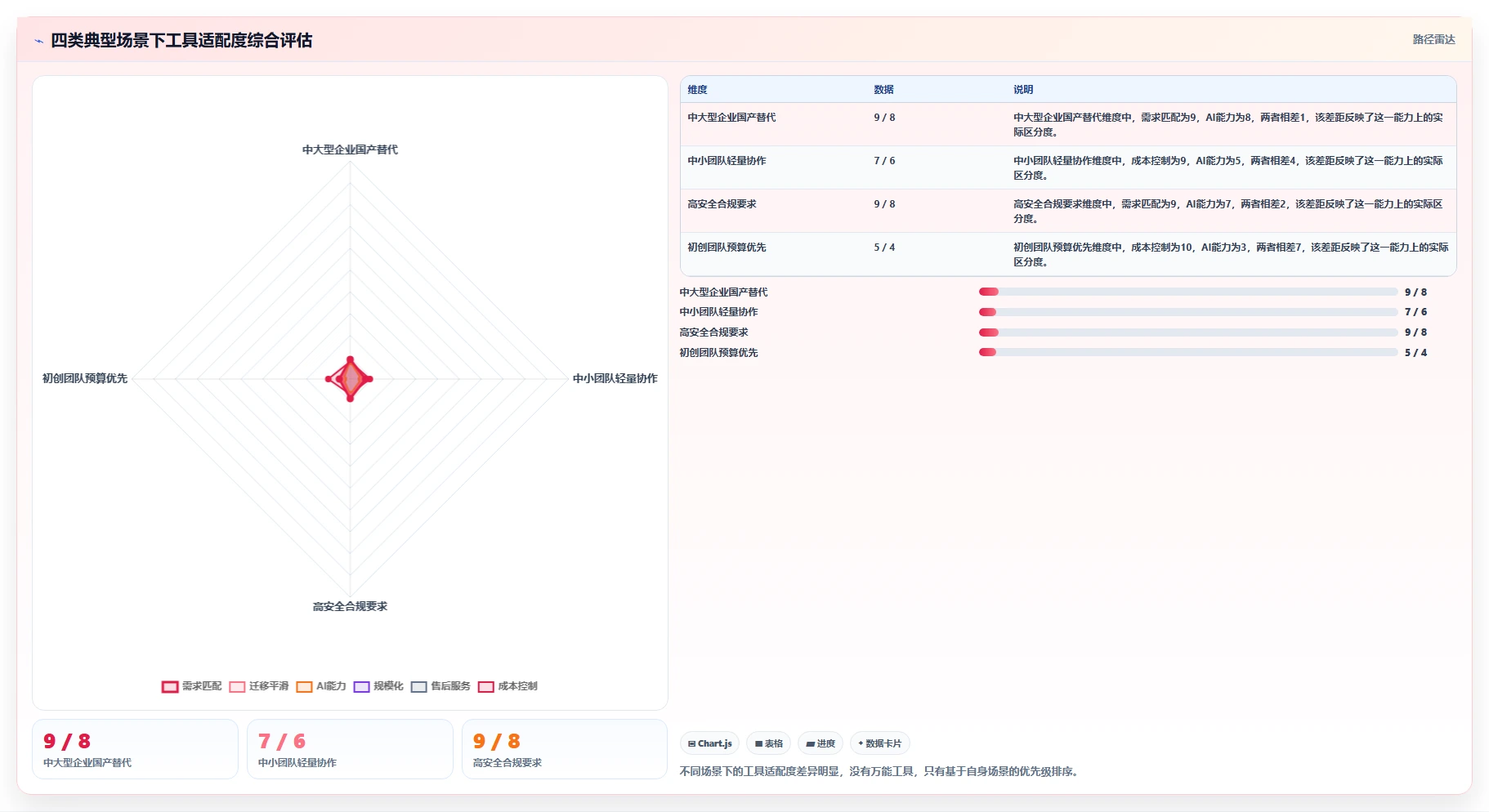The width and height of the screenshot is (1489, 812).
Task: Click the 路径雷达 label in header
Action: (x=1433, y=39)
